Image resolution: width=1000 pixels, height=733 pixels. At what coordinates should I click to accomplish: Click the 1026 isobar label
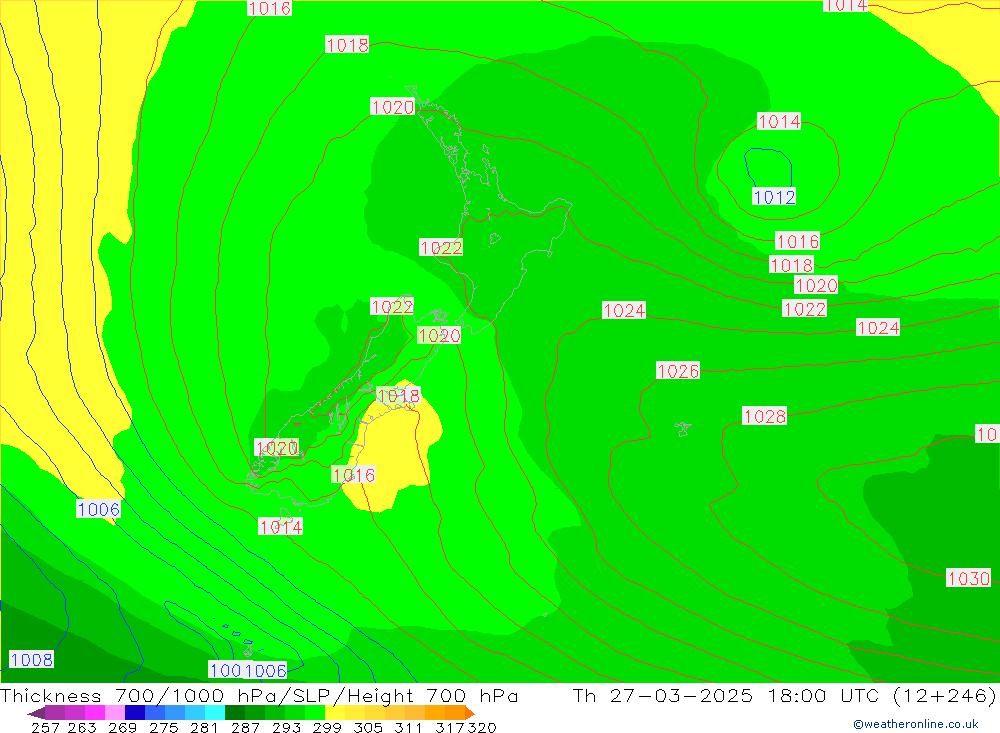[678, 371]
